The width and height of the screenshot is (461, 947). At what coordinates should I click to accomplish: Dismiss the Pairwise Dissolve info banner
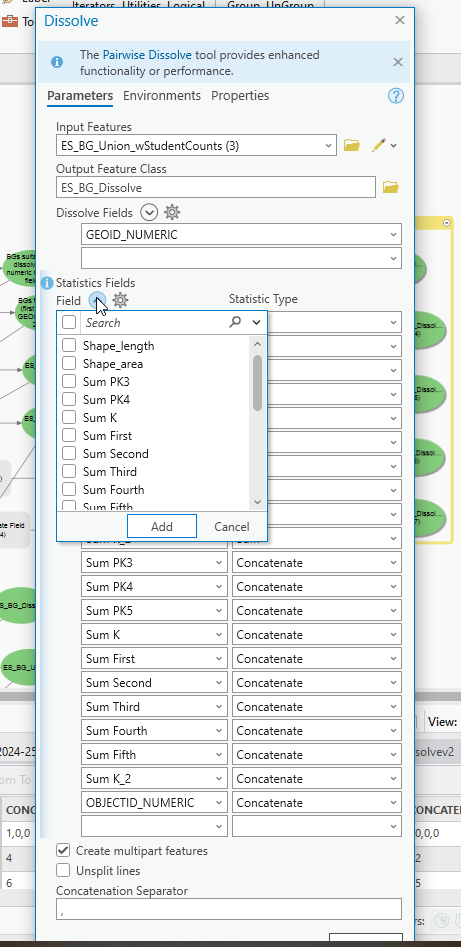pos(398,62)
